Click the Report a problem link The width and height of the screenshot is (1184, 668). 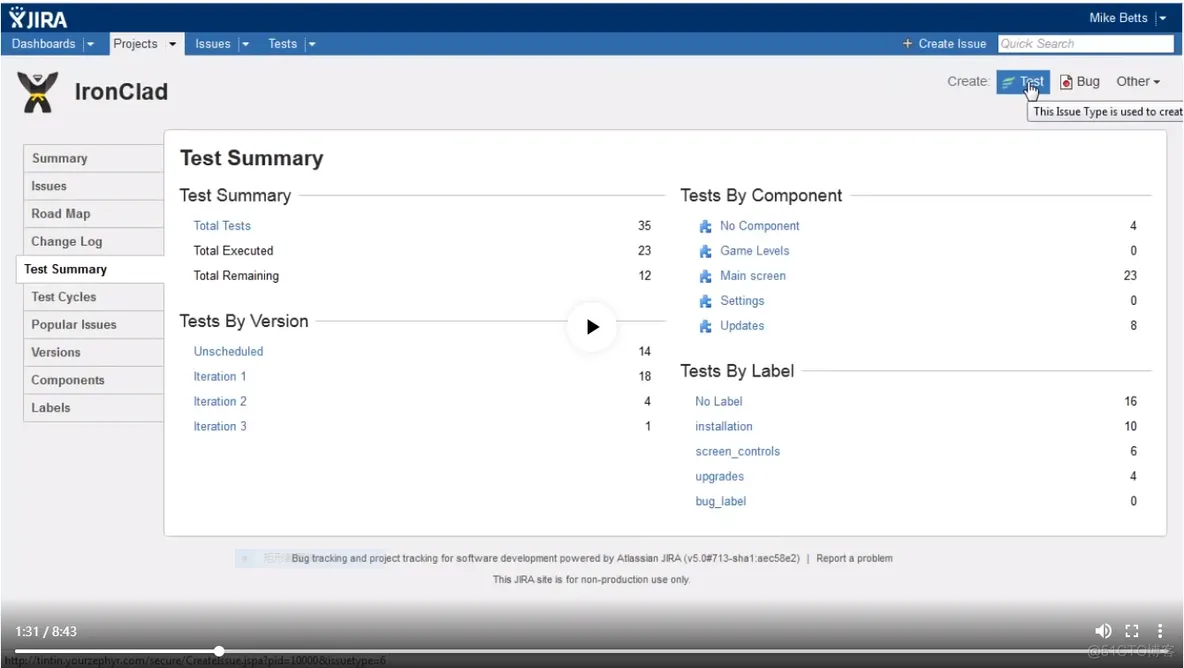pos(854,559)
